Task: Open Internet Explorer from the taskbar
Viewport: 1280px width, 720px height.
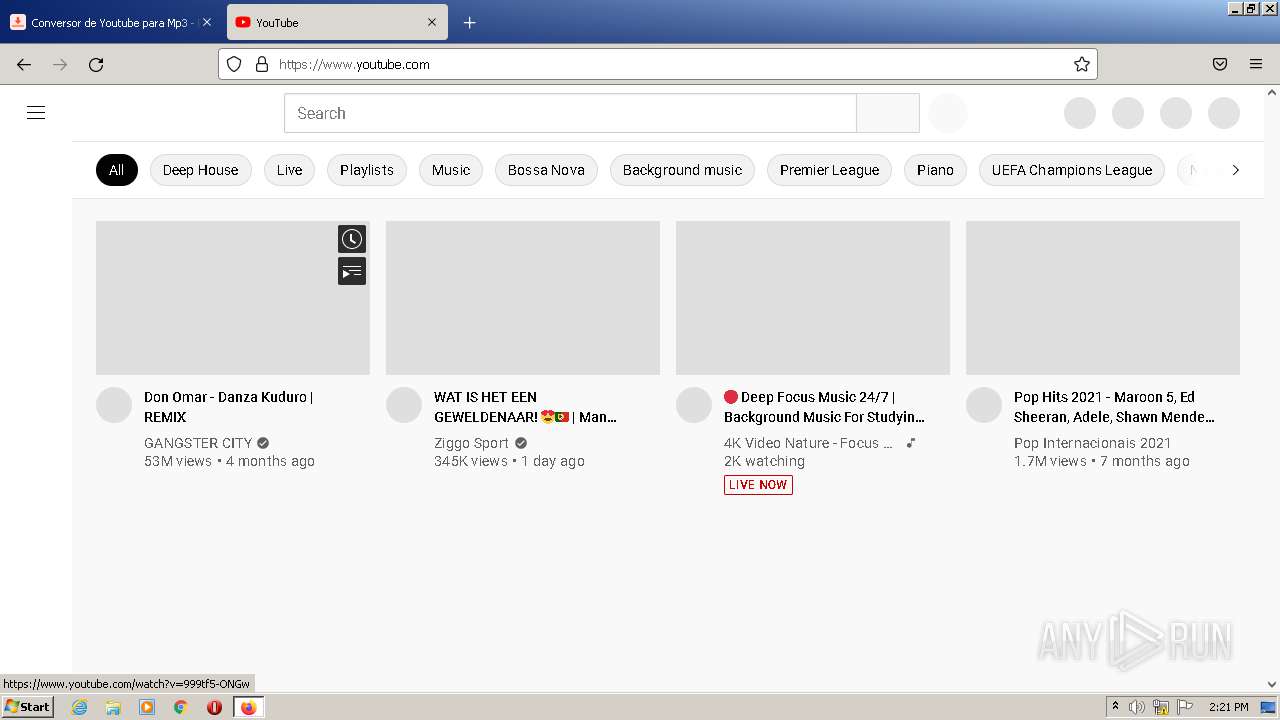Action: [x=79, y=707]
